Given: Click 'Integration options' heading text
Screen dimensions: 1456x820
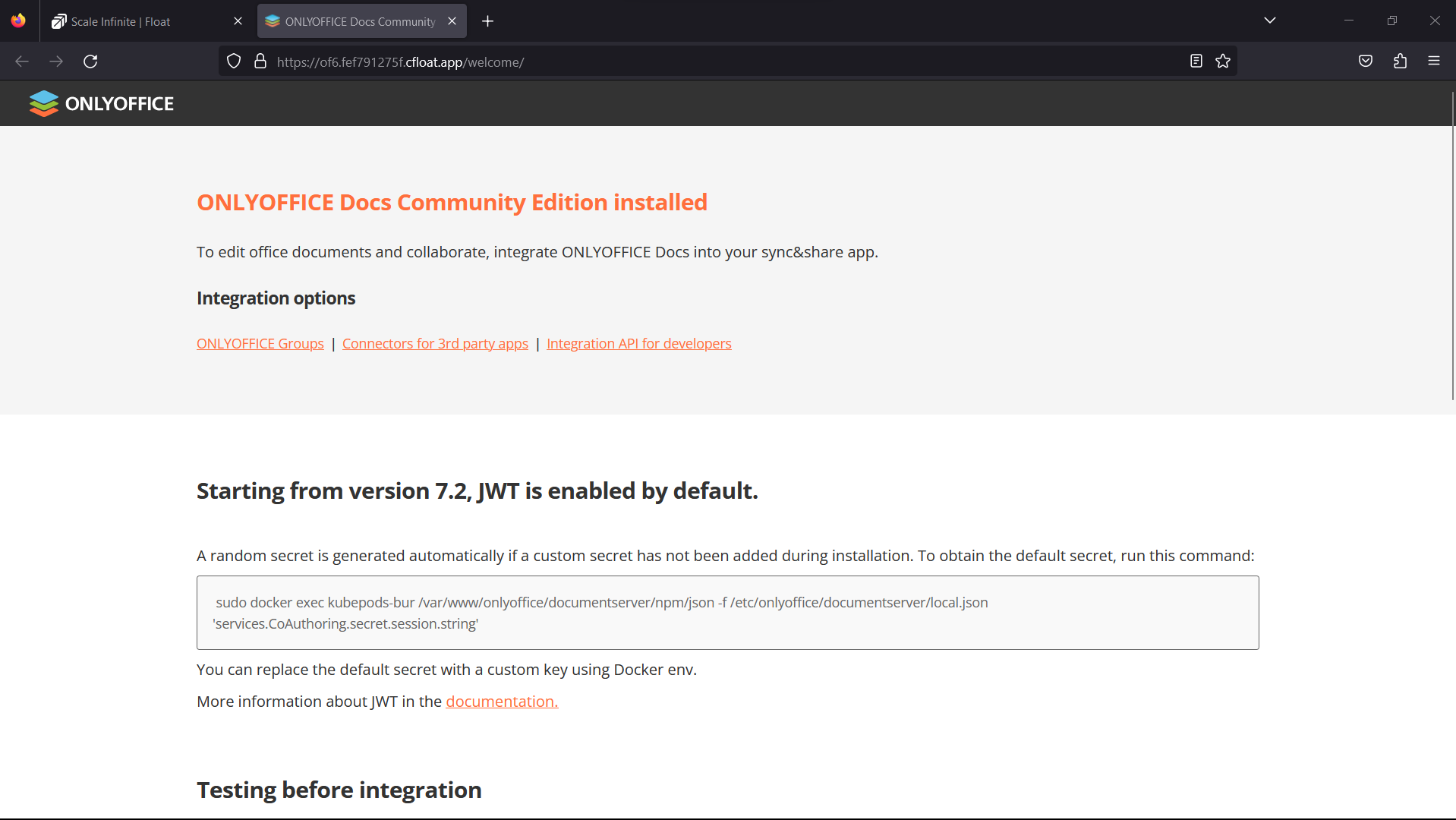Looking at the screenshot, I should [276, 298].
